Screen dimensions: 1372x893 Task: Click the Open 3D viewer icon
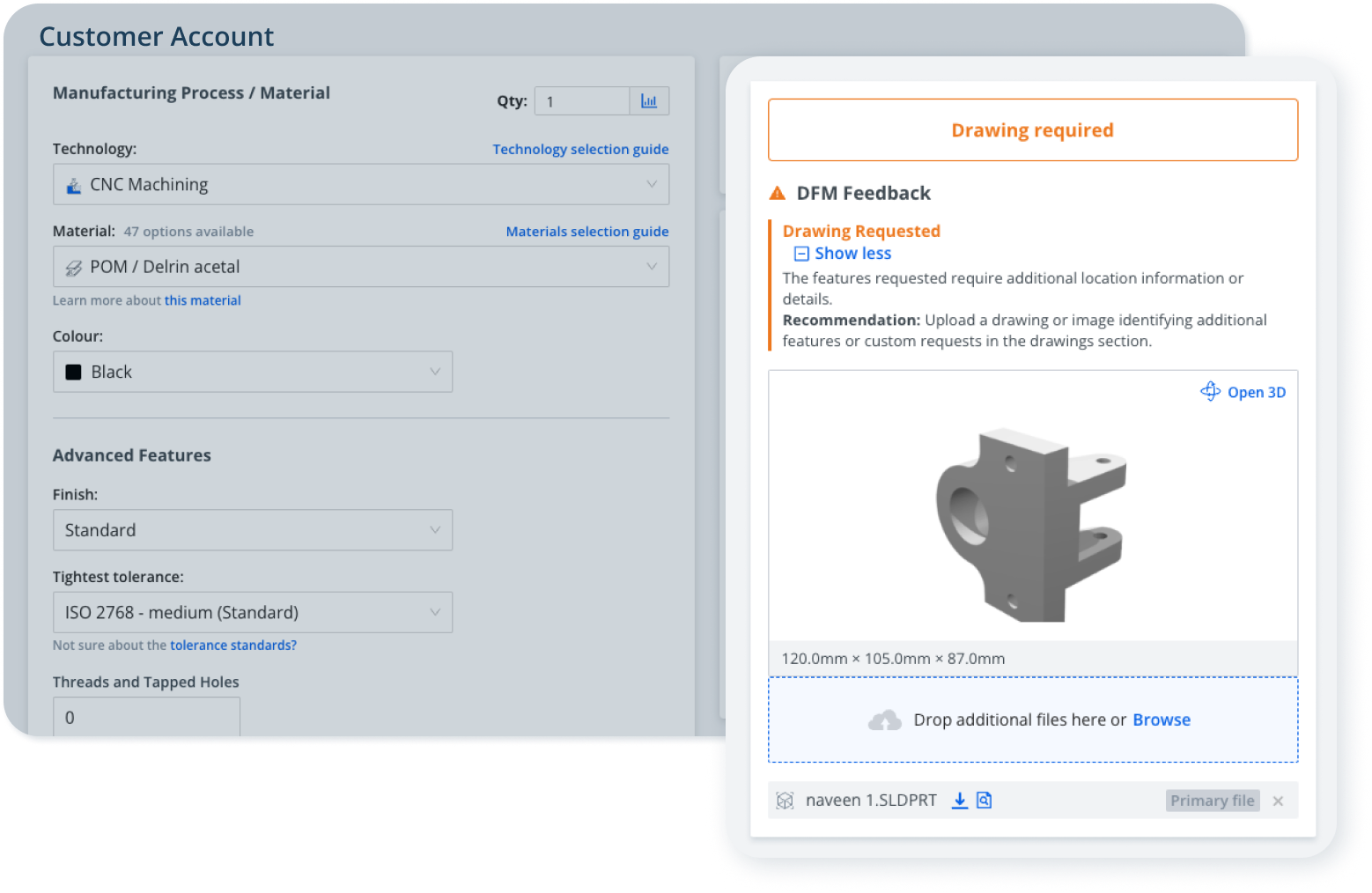point(1211,391)
